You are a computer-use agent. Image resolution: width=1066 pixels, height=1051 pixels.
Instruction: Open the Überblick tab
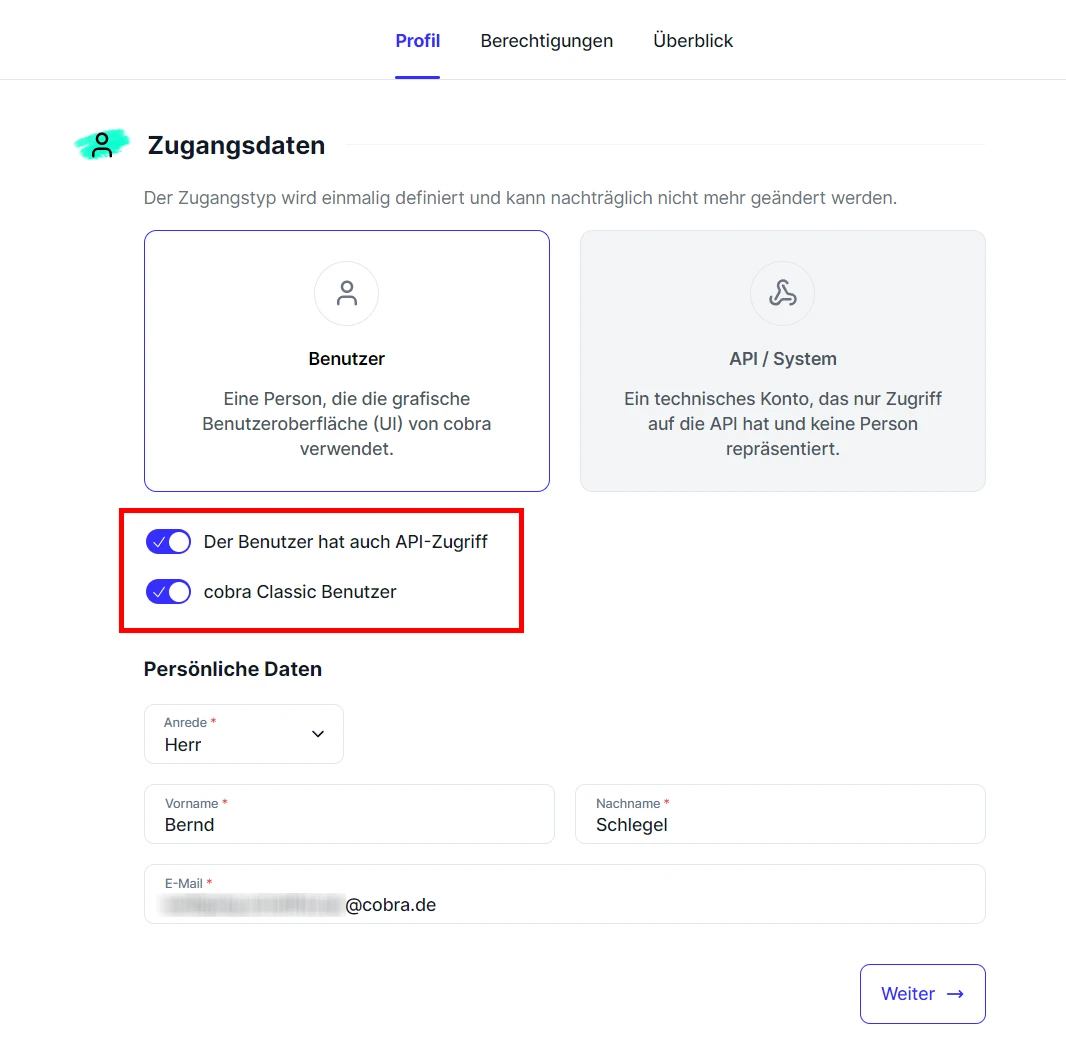693,41
